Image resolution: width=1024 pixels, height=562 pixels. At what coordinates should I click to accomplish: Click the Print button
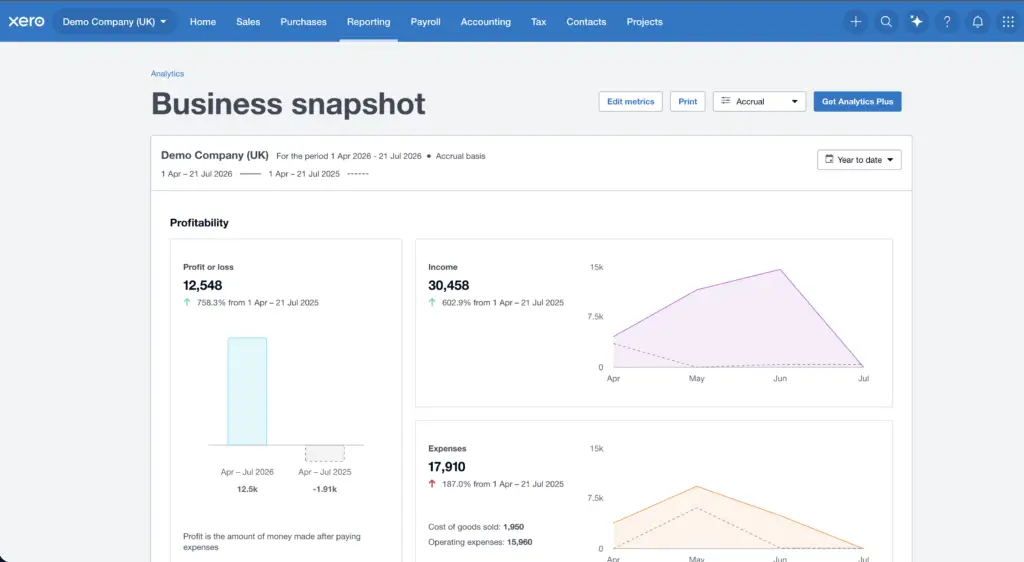tap(687, 101)
